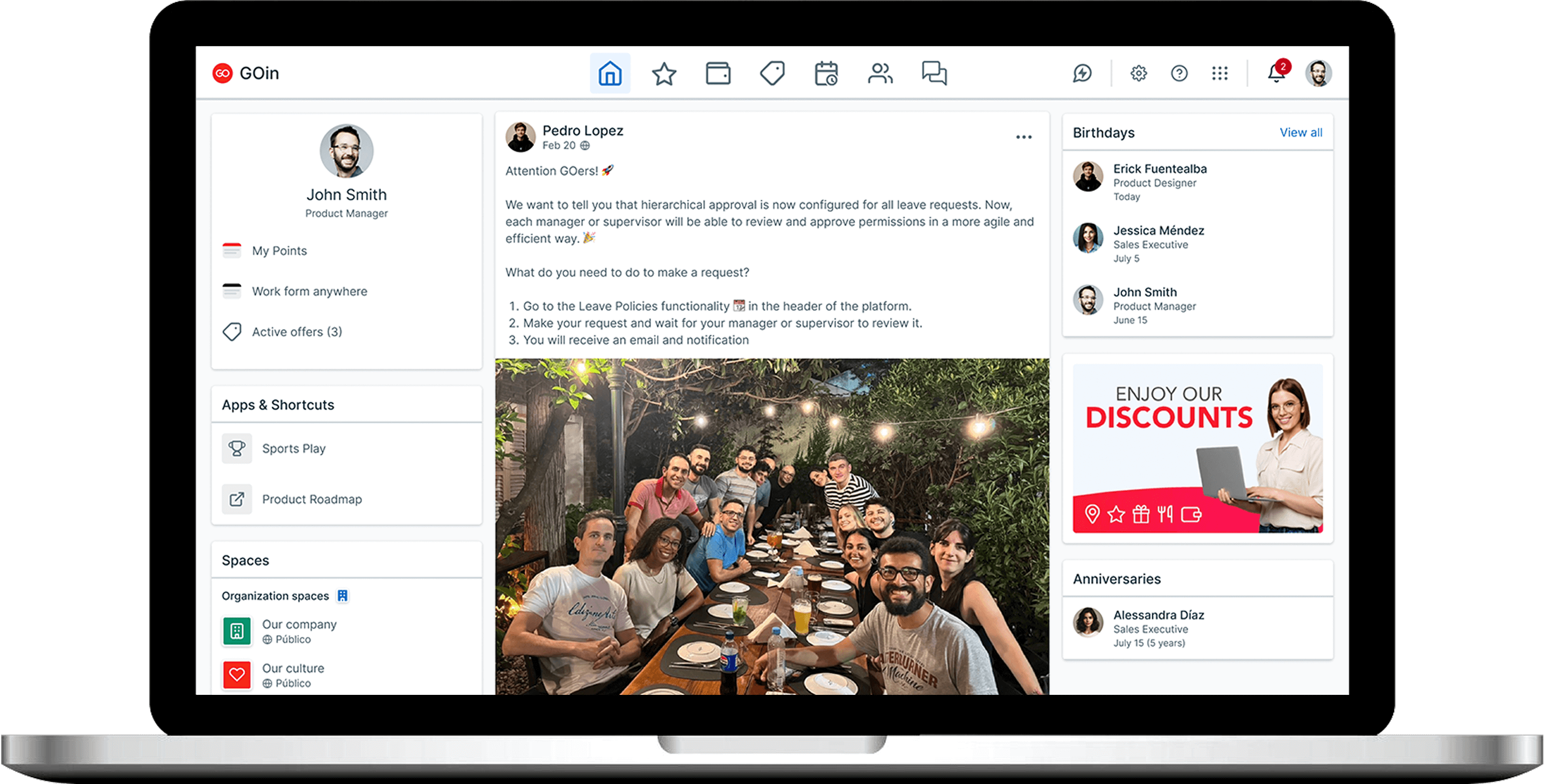Open the wallet icon in the top navigation
The width and height of the screenshot is (1545, 784).
[718, 73]
